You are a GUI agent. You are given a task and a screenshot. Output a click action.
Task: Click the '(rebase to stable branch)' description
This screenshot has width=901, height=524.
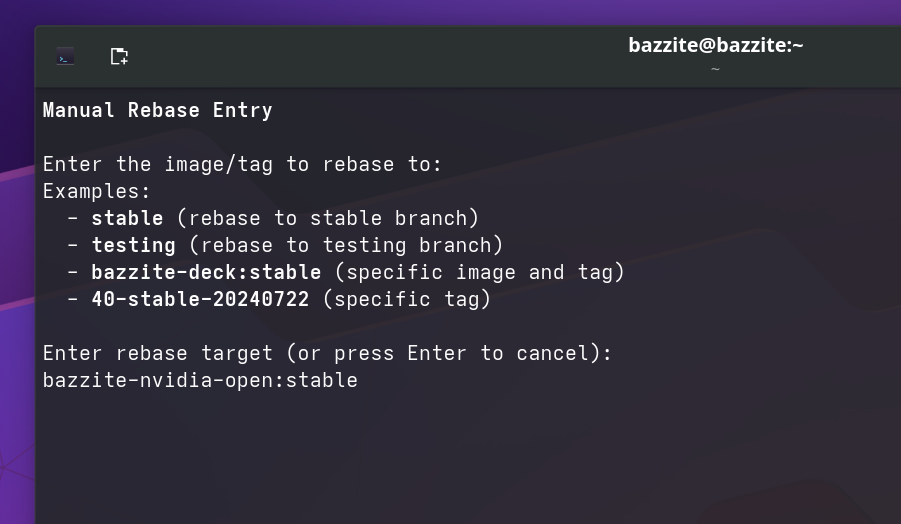[328, 218]
